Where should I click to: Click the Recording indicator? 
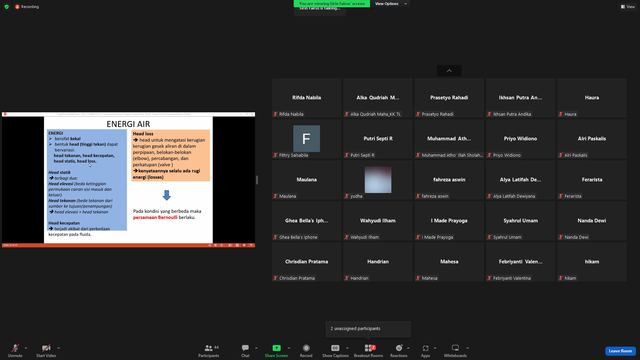tap(27, 7)
